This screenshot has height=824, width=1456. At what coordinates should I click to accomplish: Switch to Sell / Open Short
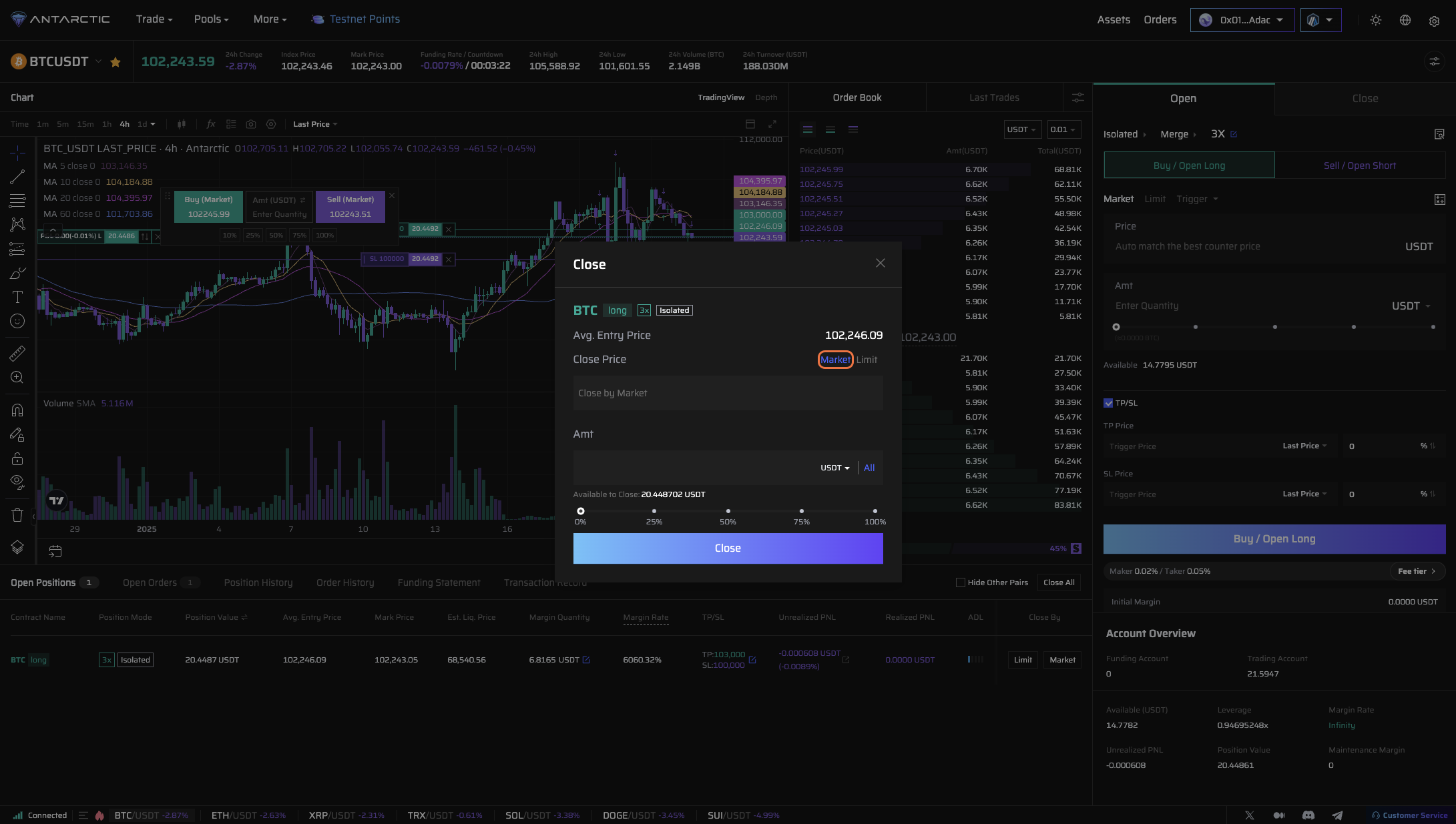click(1360, 165)
